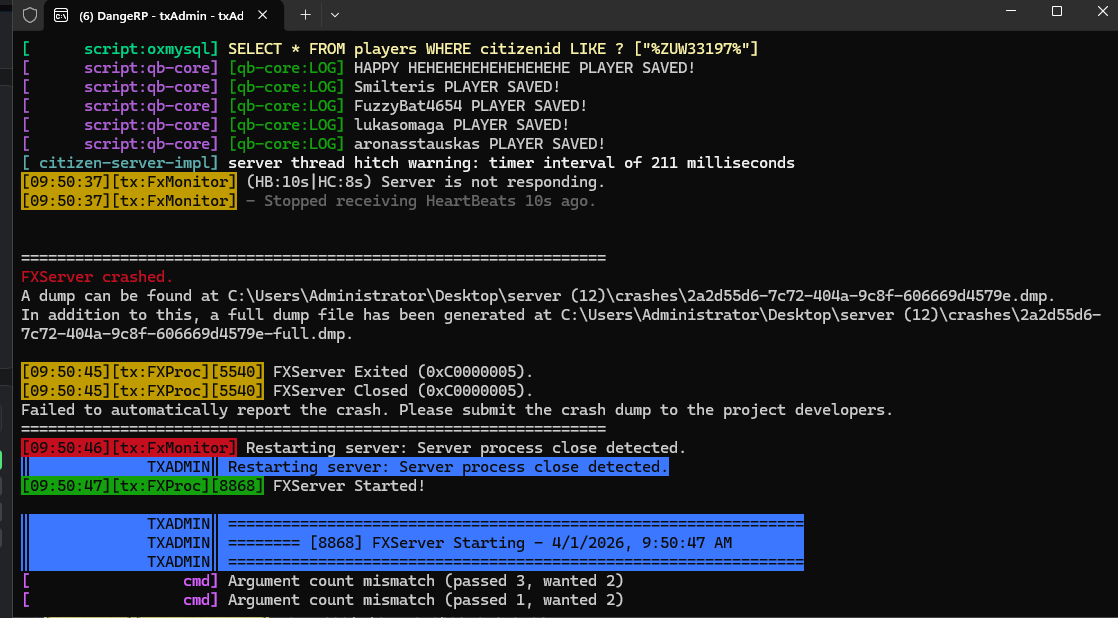Click the red 09:50:46 tx:FxMonitor timestamp badge
Screen dimensions: 1118x618
(x=128, y=448)
